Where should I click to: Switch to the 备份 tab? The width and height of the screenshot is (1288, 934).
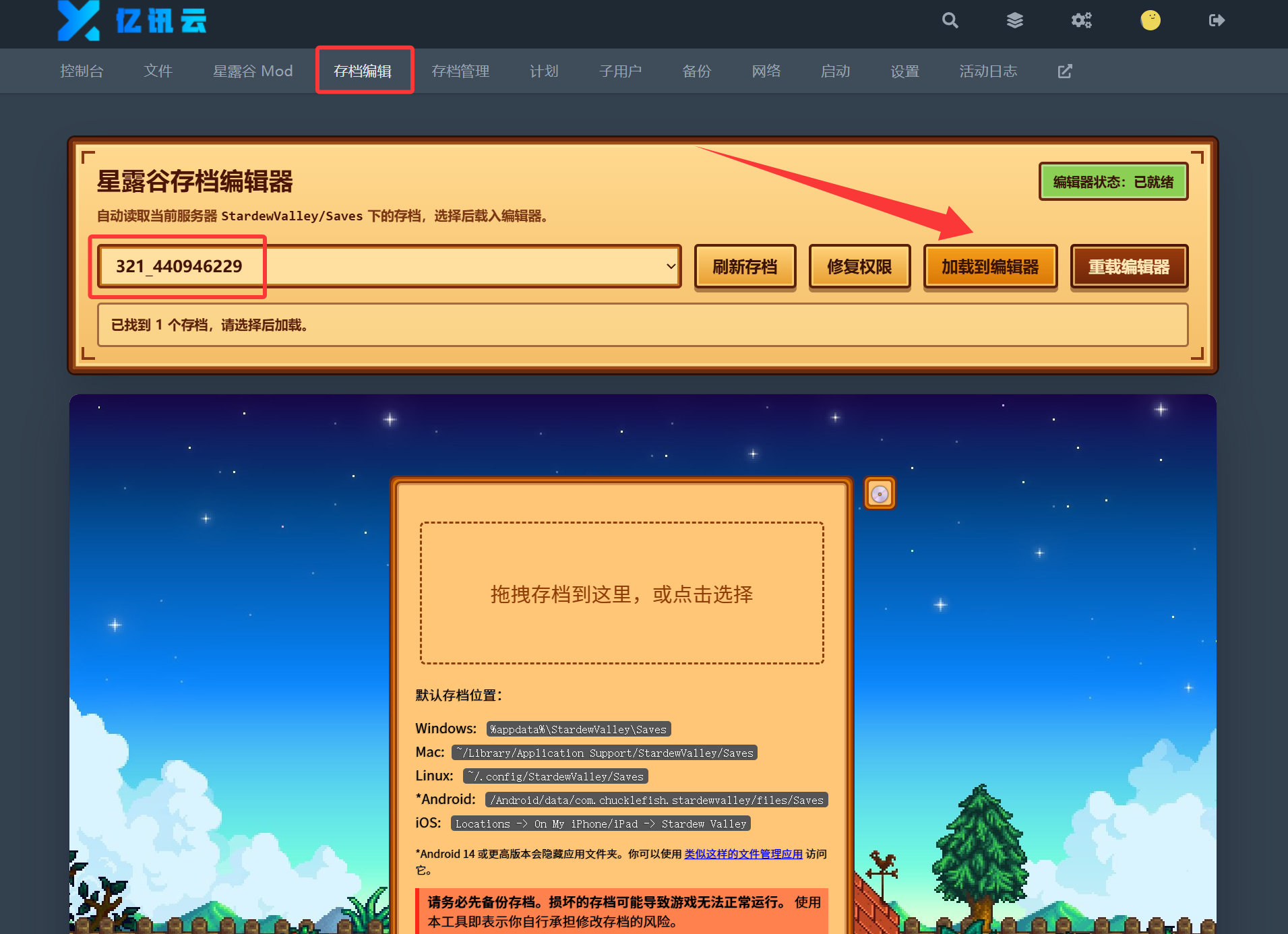tap(697, 71)
